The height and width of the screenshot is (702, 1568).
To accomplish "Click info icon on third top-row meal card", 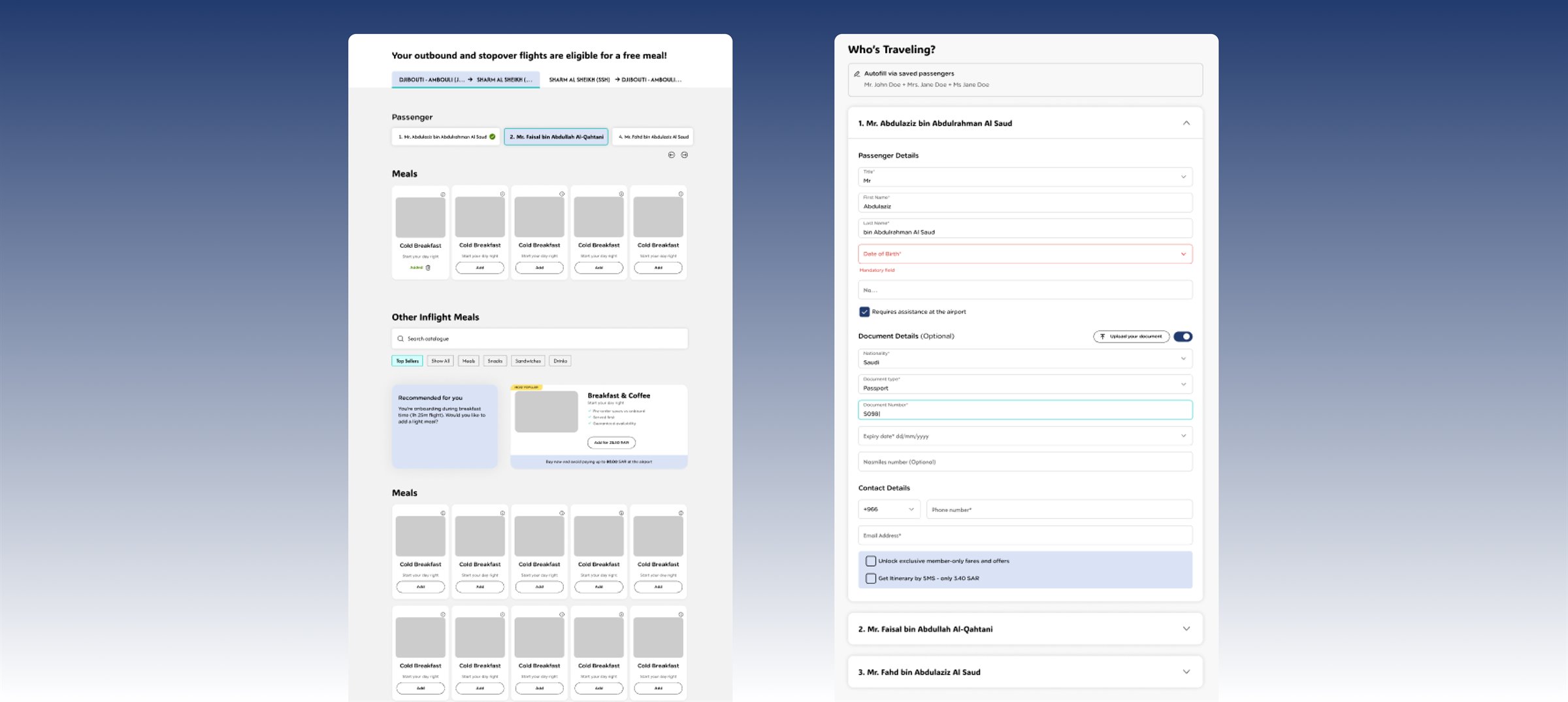I will click(x=562, y=194).
